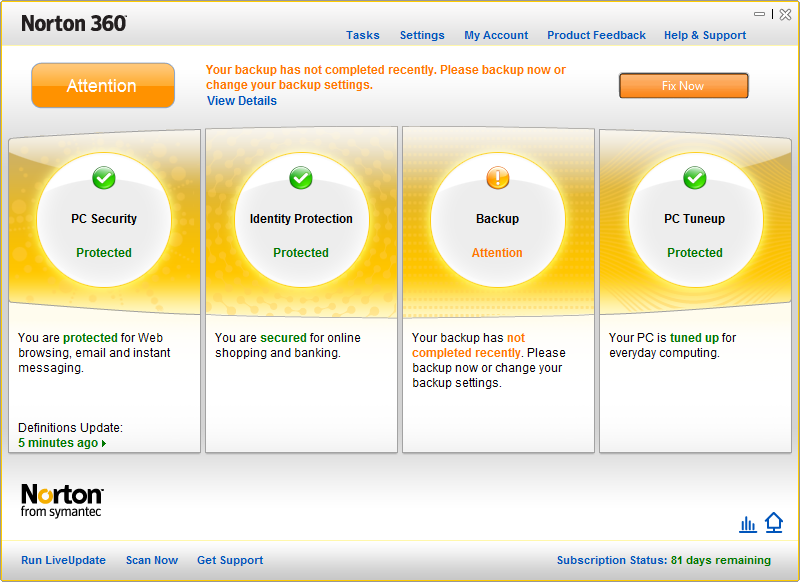Viewport: 800px width, 582px height.
Task: Open the View Details link
Action: (242, 100)
